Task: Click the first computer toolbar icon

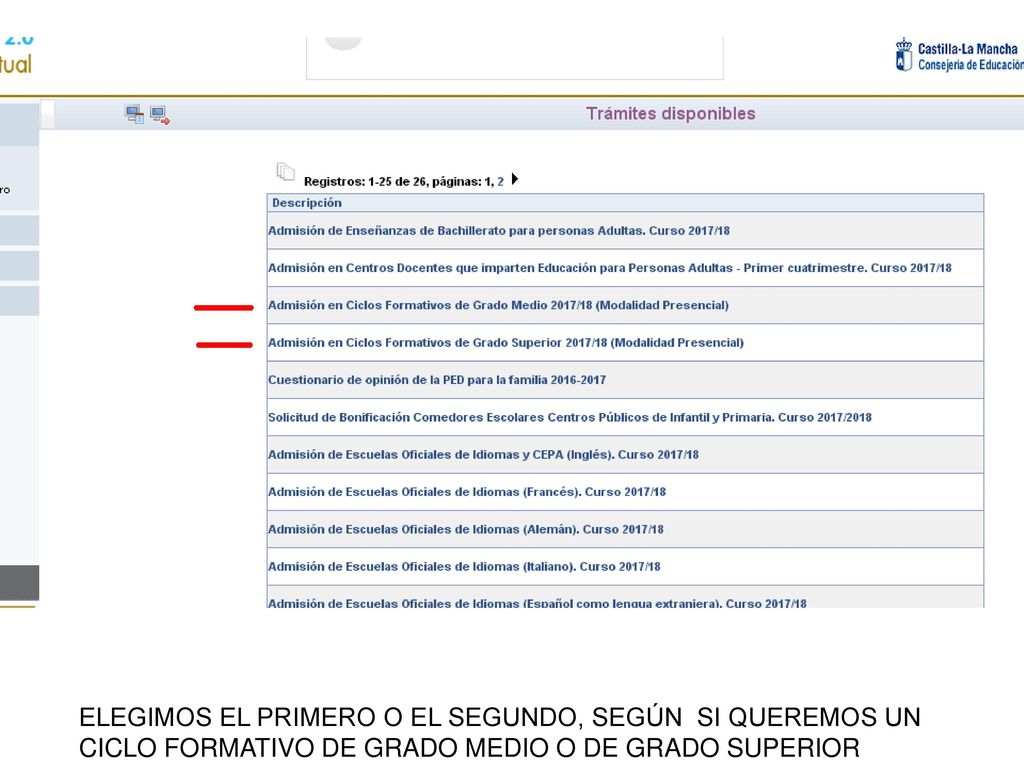Action: (135, 114)
